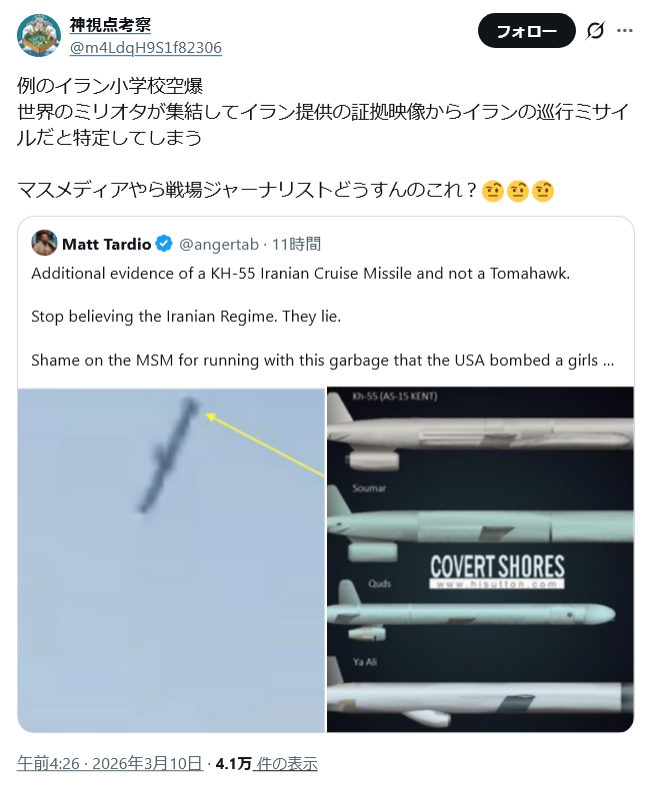Screen dimensions: 652x791
Task: Open the 4.1万 件の表示 view count
Action: (267, 763)
